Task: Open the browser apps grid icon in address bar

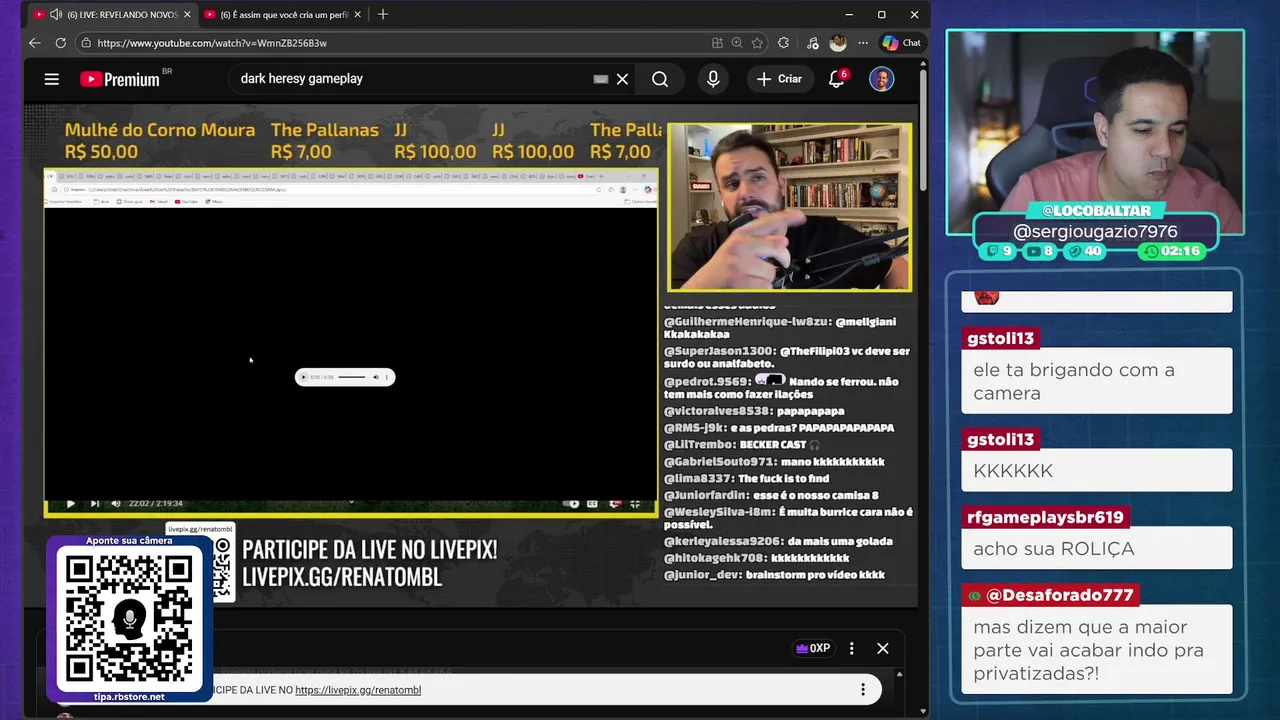Action: pyautogui.click(x=717, y=43)
